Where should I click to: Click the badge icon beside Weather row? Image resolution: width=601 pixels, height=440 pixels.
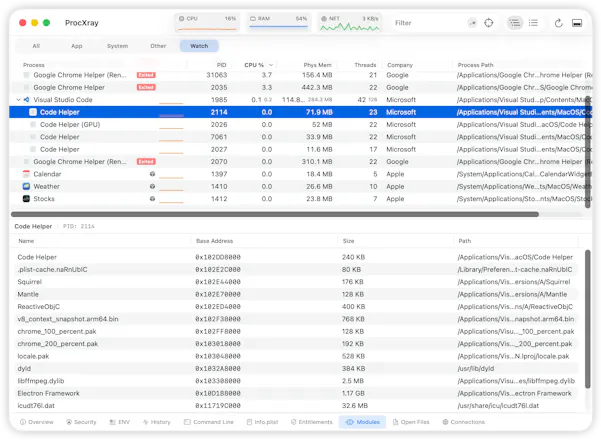coord(152,186)
